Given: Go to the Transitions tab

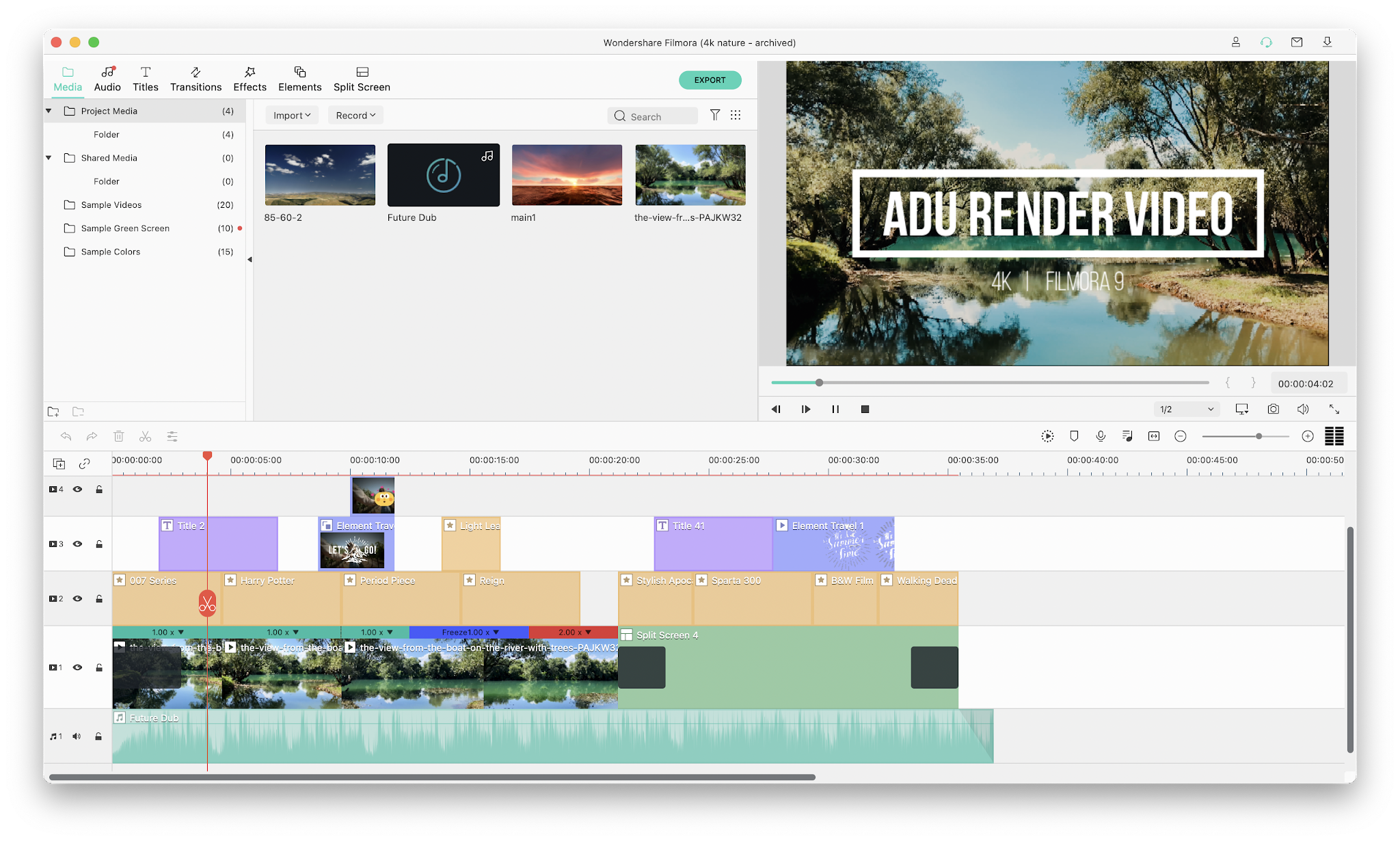Looking at the screenshot, I should (x=196, y=79).
